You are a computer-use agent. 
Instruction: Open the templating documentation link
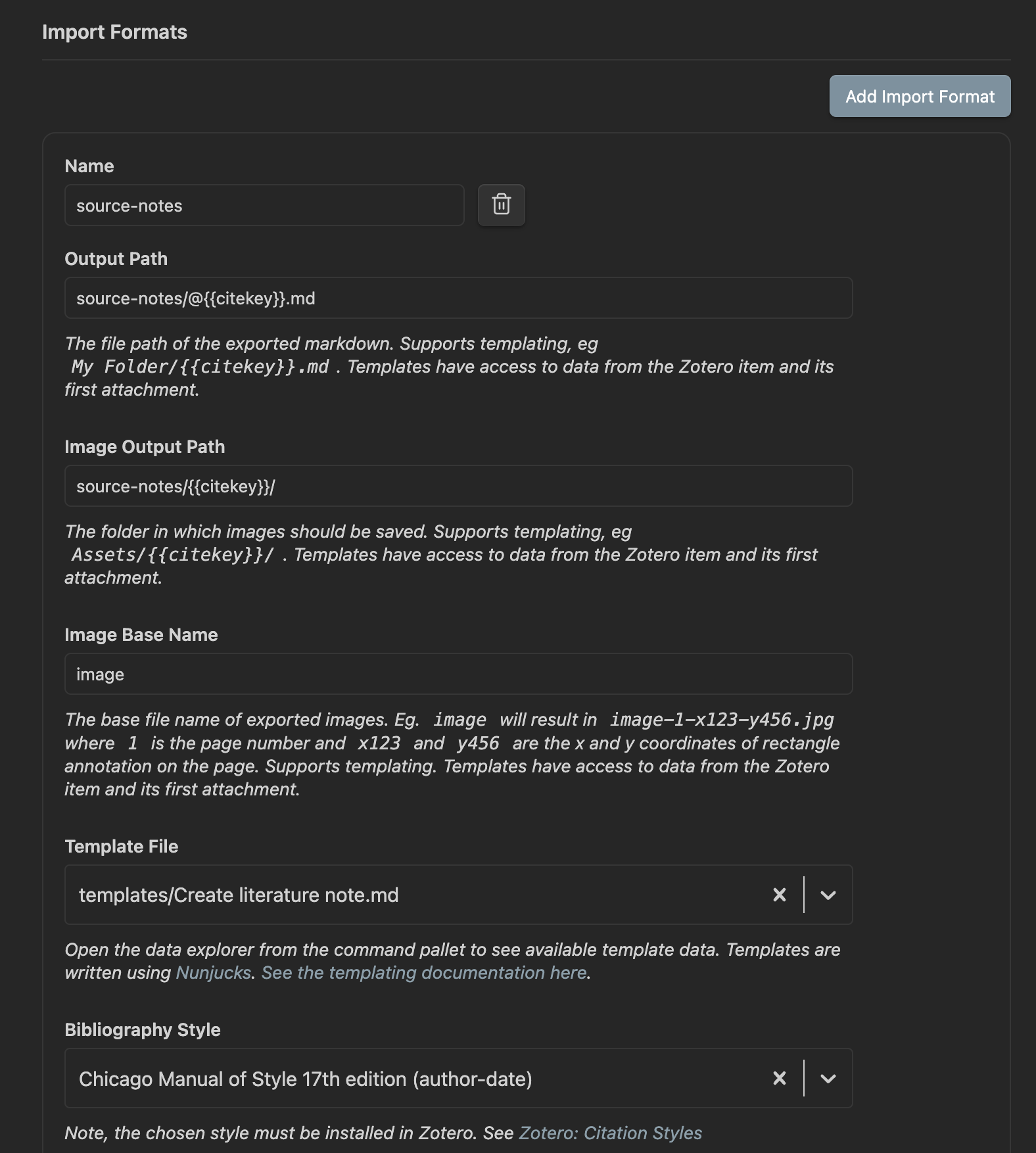(x=423, y=973)
